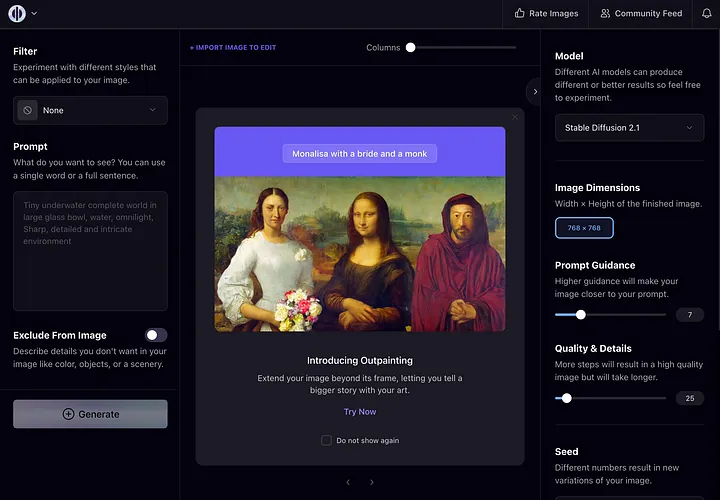
Task: Expand the Stable Diffusion 2.1 model dropdown
Action: 629,128
